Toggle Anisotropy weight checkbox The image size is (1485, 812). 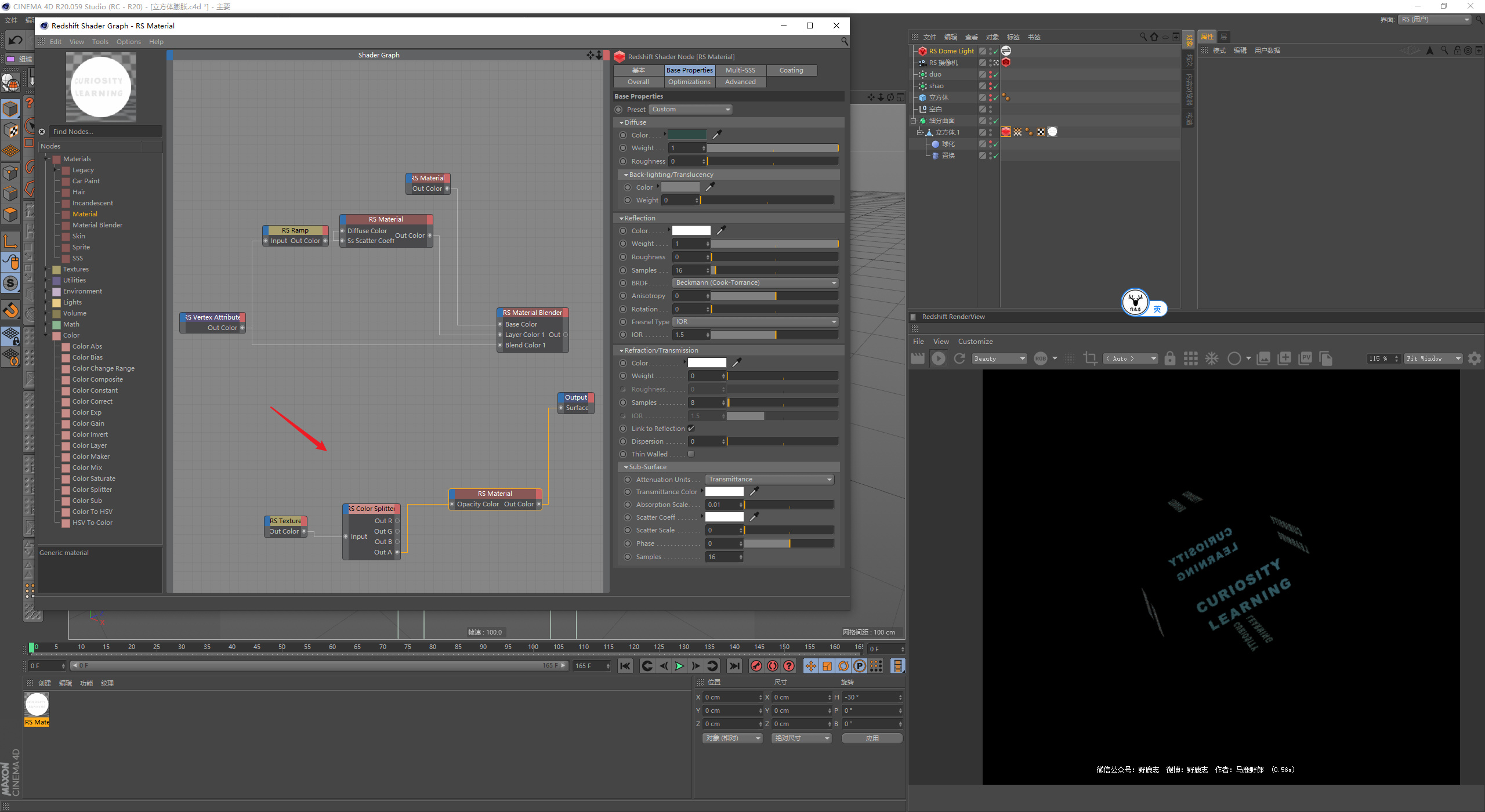[620, 296]
